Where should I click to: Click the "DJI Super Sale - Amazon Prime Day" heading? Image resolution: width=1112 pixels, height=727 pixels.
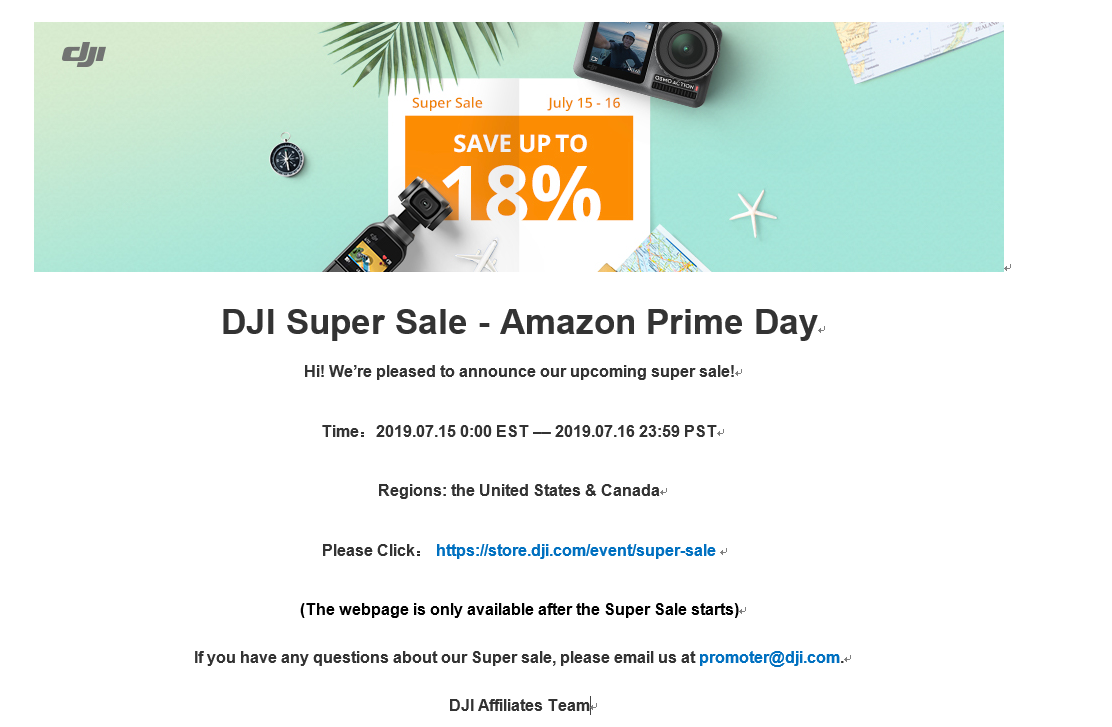click(519, 323)
